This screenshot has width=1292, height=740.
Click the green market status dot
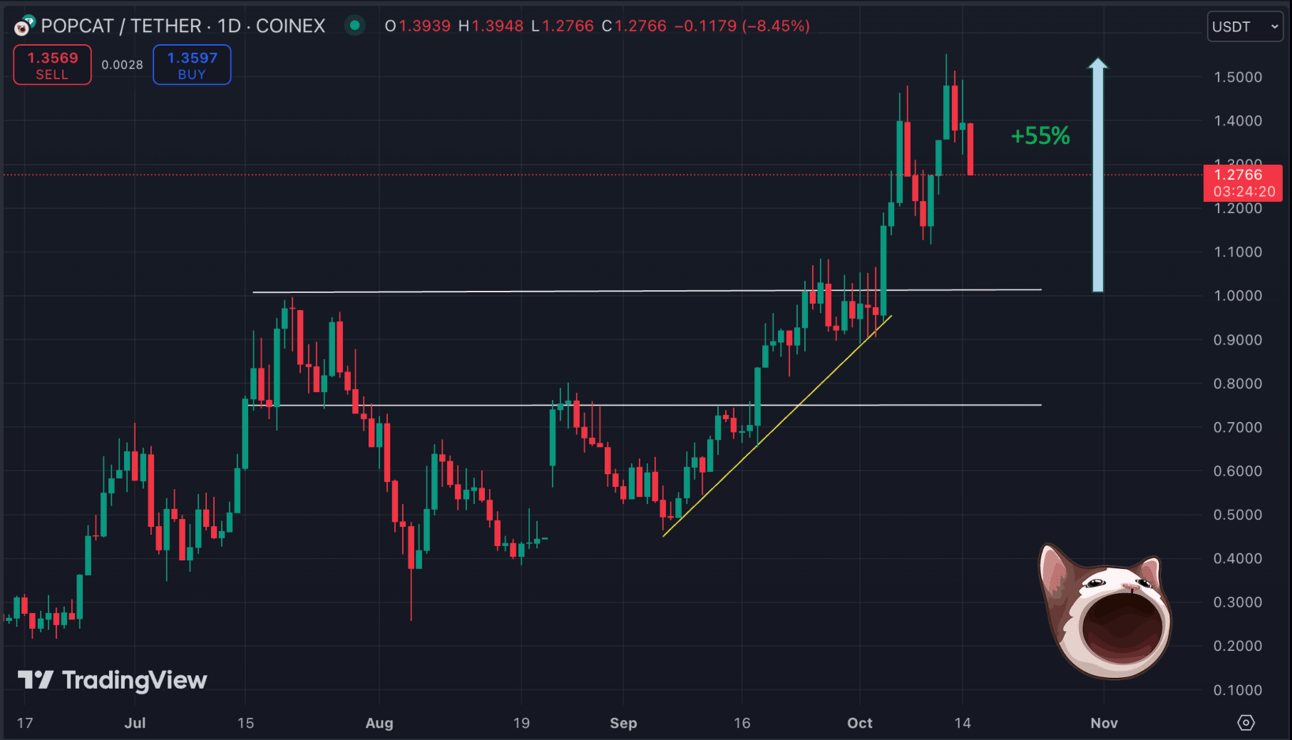click(354, 26)
